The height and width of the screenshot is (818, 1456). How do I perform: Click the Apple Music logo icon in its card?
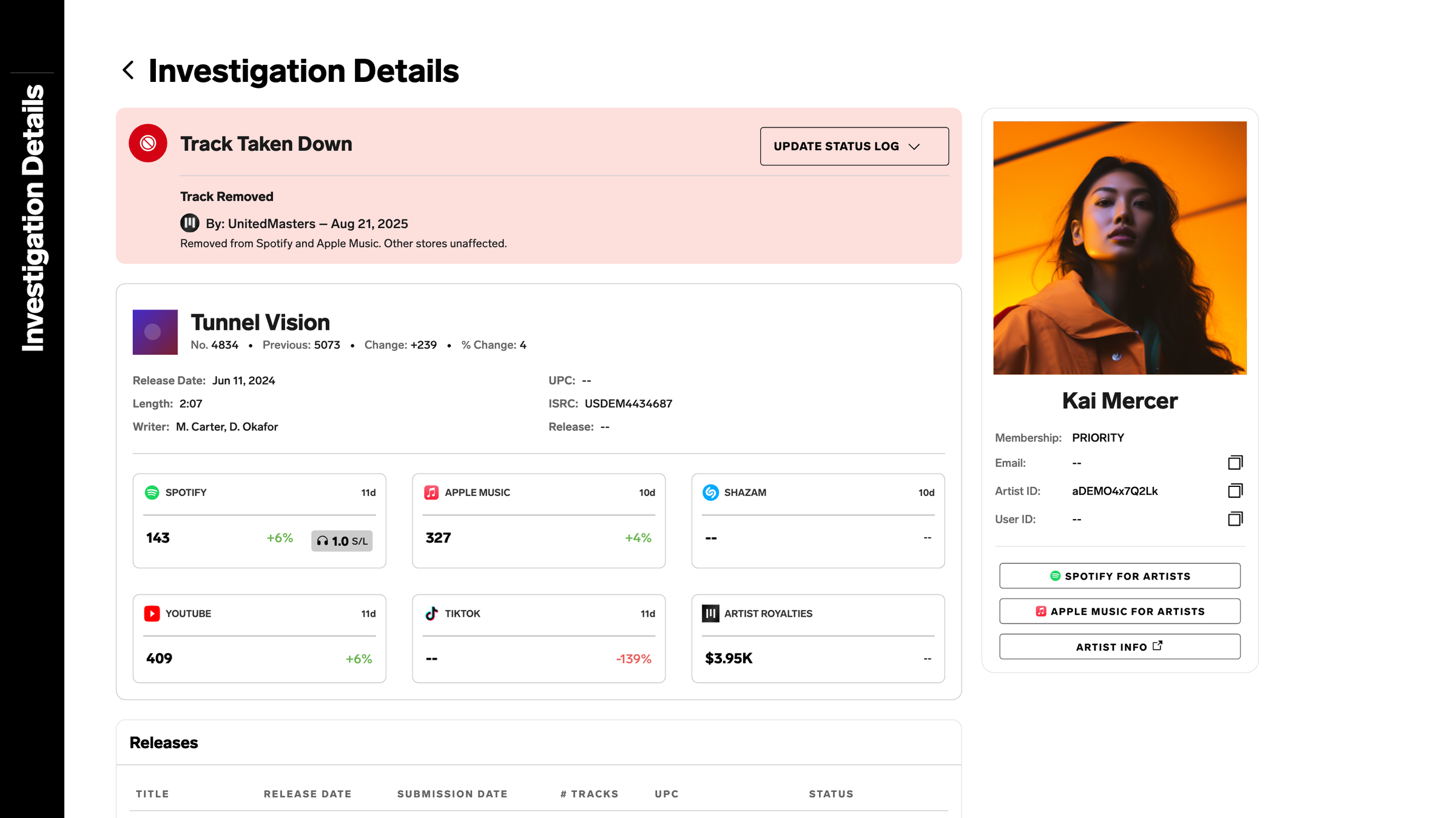pos(431,492)
